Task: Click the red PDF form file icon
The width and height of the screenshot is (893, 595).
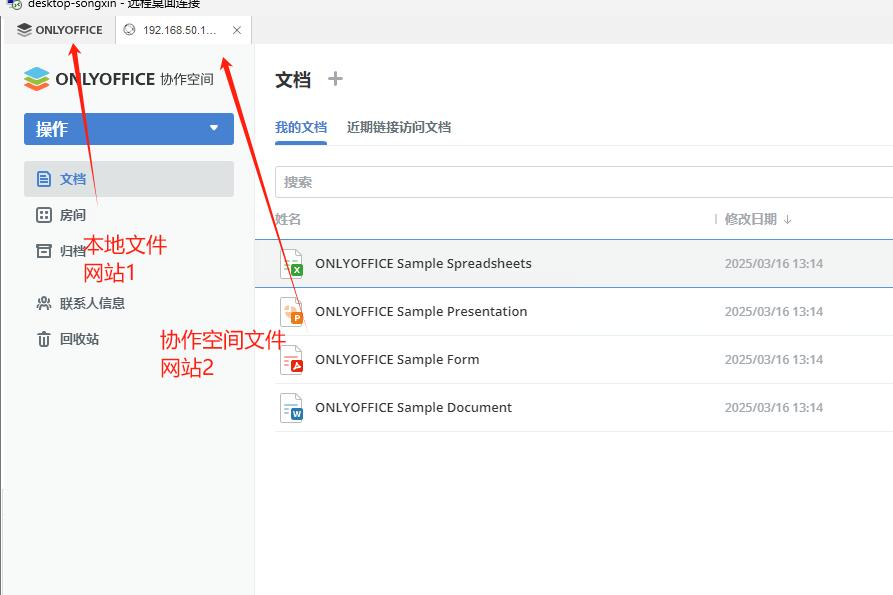Action: coord(292,360)
